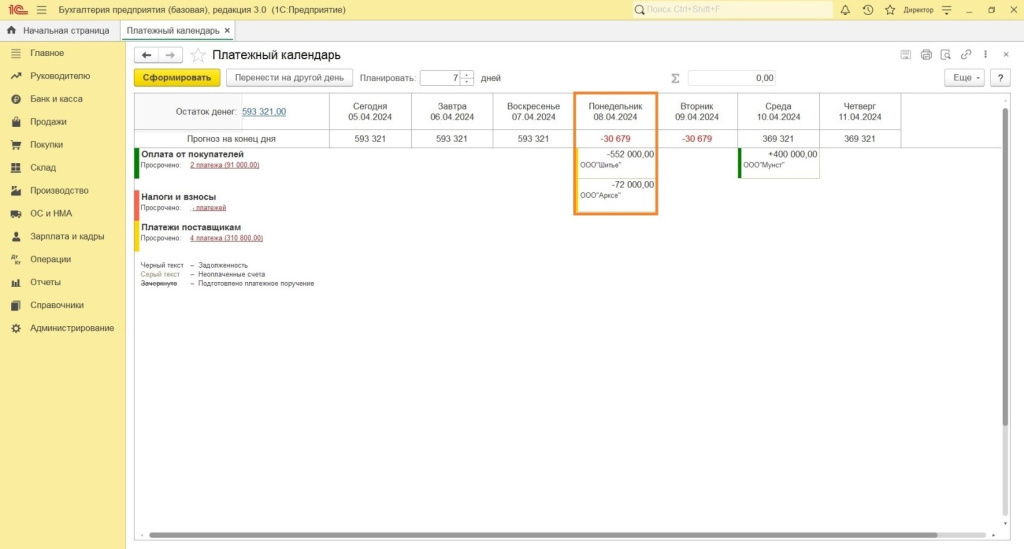The width and height of the screenshot is (1024, 549).
Task: Open the three-dots form options menu
Action: 986,55
